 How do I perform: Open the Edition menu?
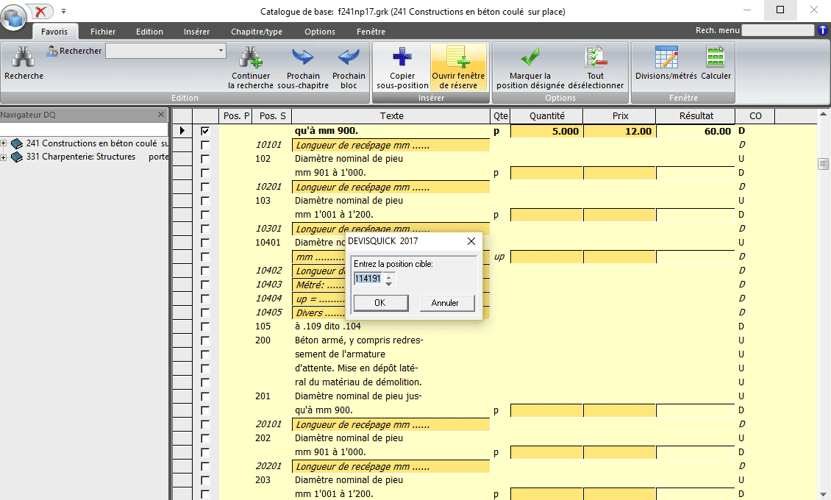(149, 32)
